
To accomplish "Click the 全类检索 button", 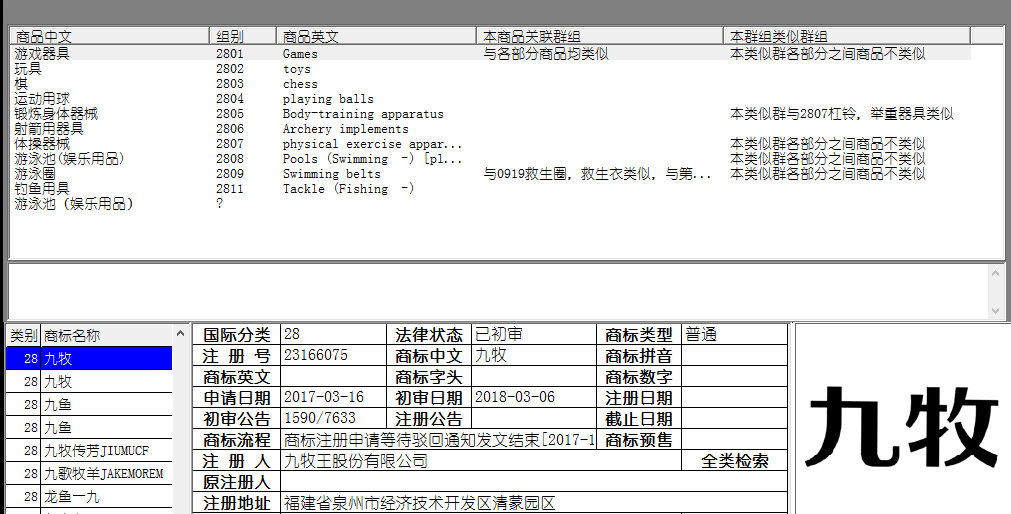I will 734,461.
